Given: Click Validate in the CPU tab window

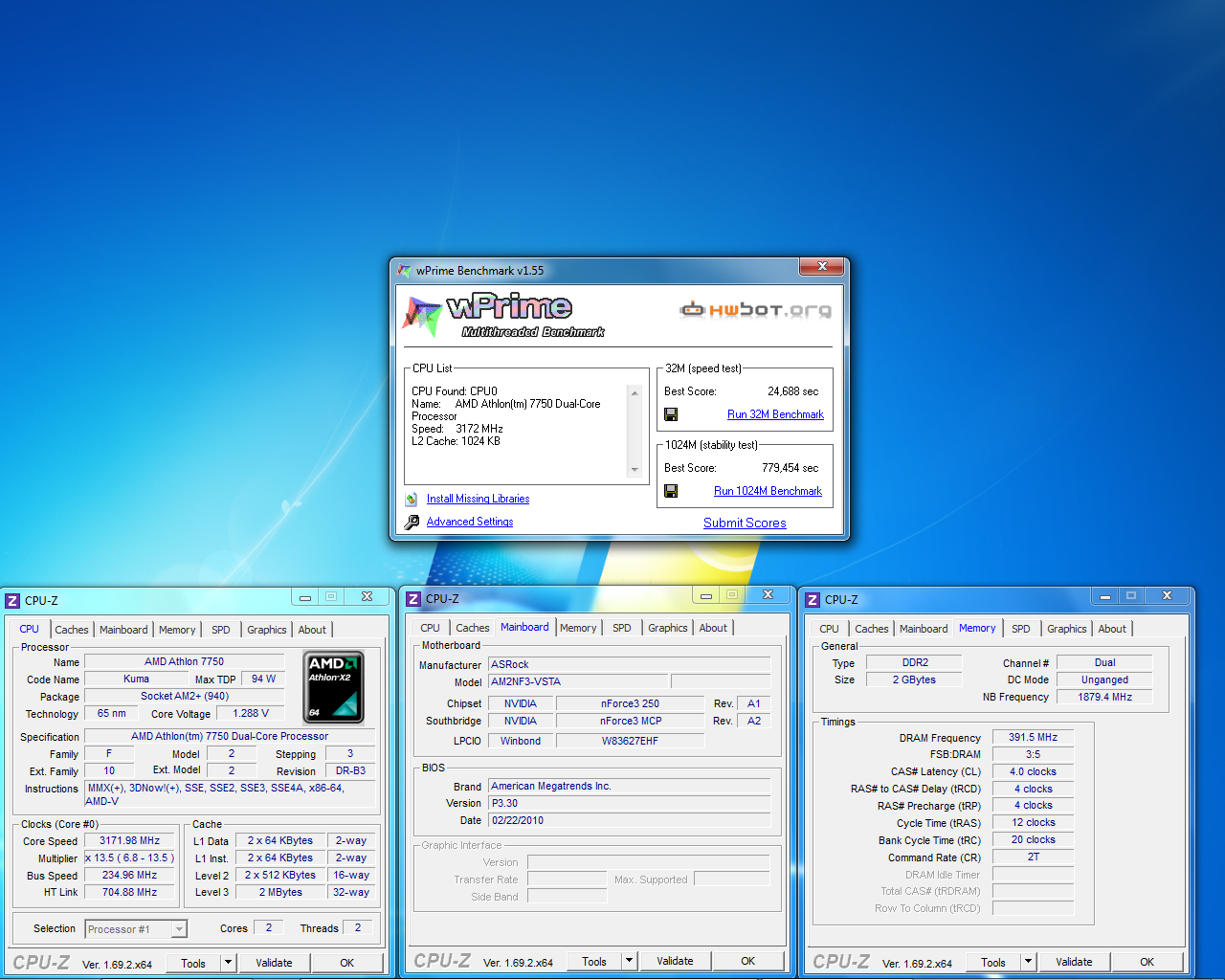Looking at the screenshot, I should pyautogui.click(x=275, y=963).
